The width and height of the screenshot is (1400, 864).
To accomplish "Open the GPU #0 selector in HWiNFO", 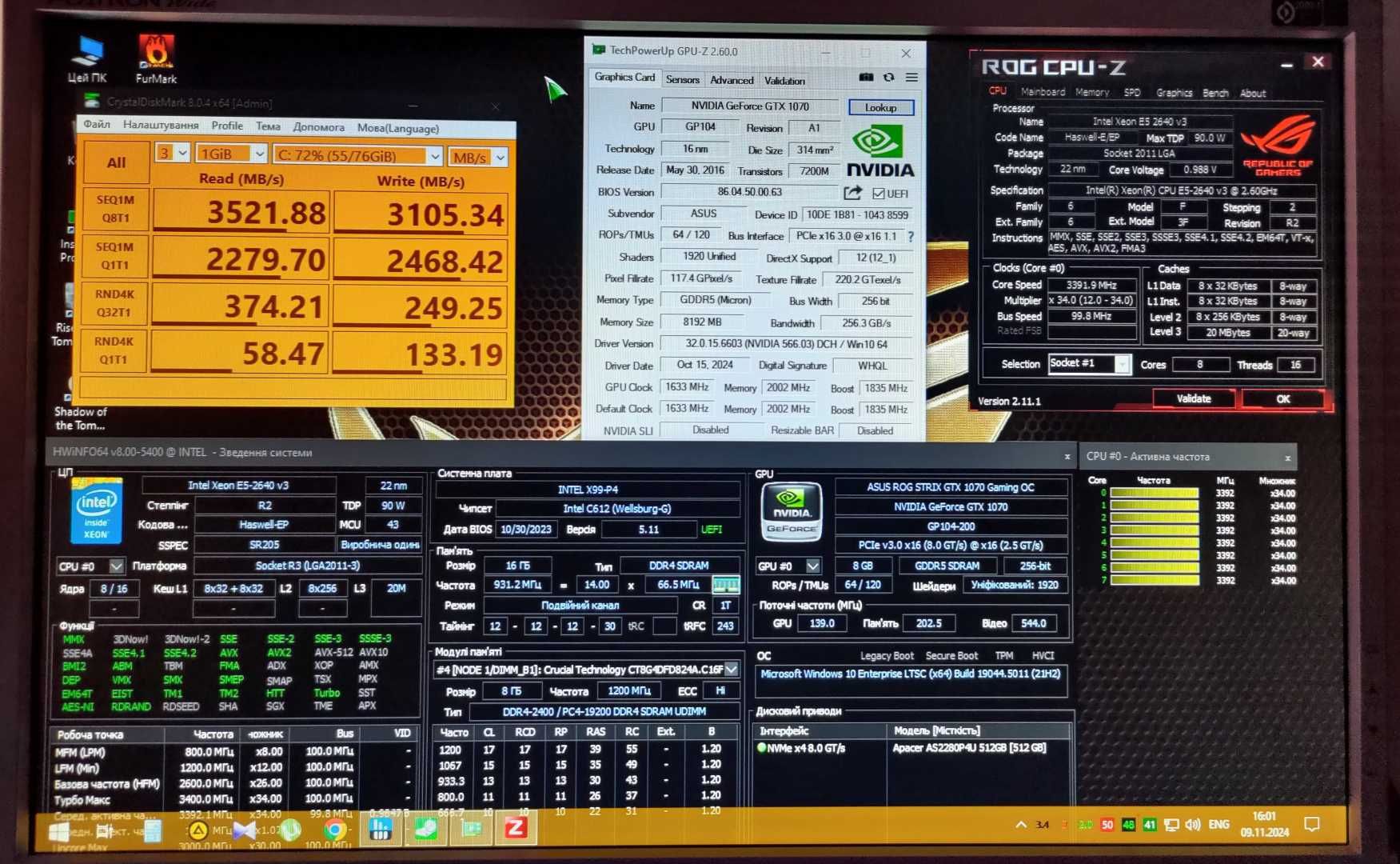I will (x=788, y=566).
